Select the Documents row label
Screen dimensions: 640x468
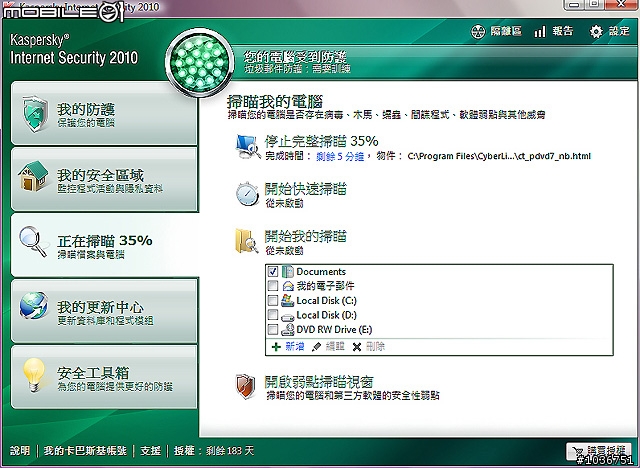[x=321, y=272]
